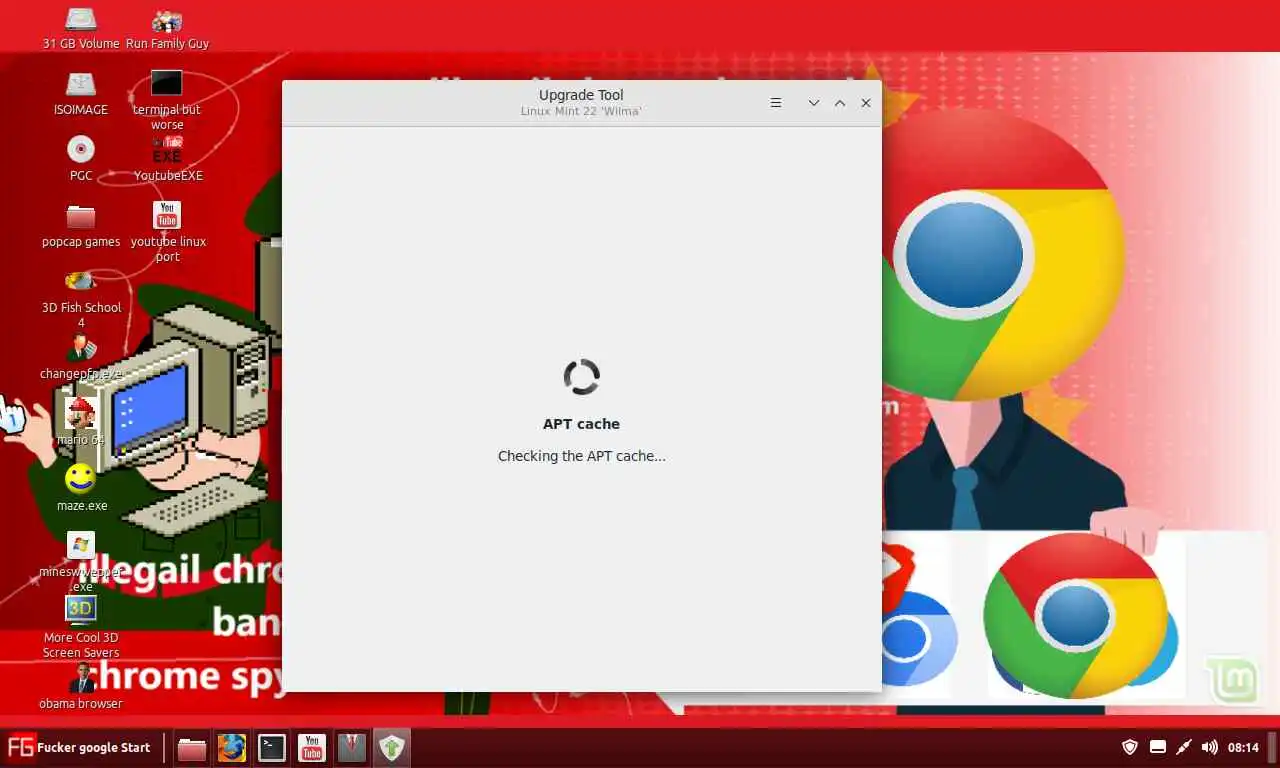The width and height of the screenshot is (1280, 768).
Task: Click the Upgrade Tool taskbar entry
Action: [x=392, y=747]
